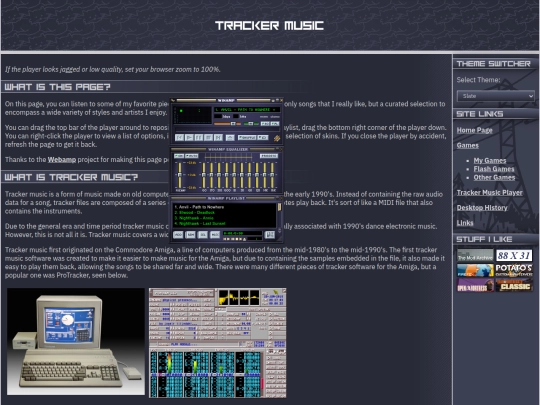
Task: Open the equalizer Presets menu
Action: tap(269, 156)
